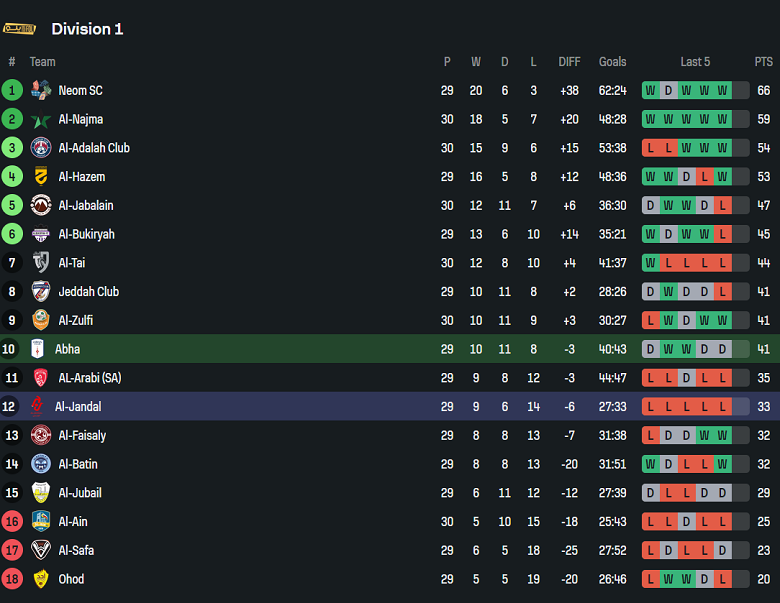Screen dimensions: 780x603
Task: Click the Neom SC team crest
Action: [x=41, y=90]
